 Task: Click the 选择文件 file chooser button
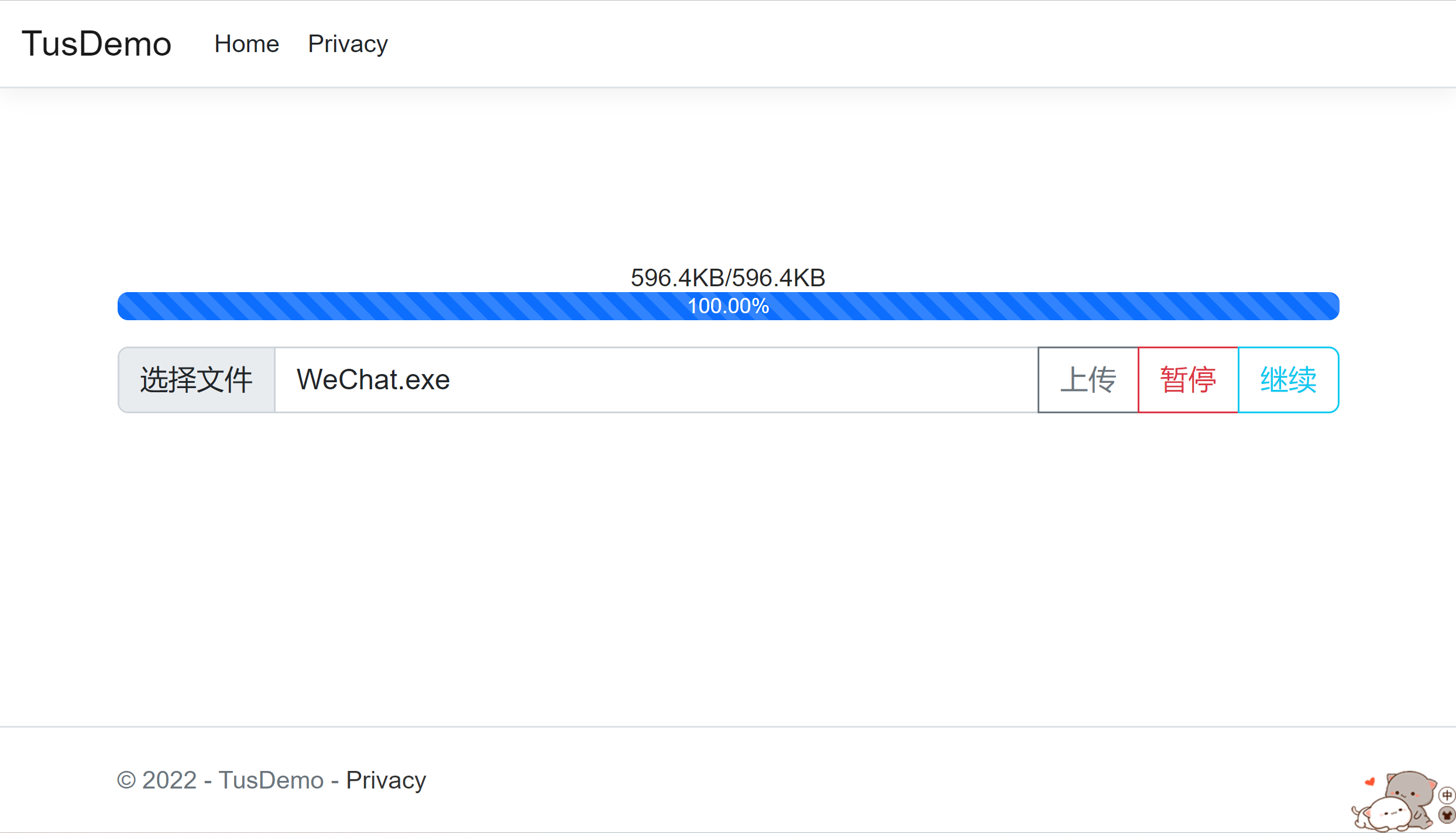[x=197, y=380]
